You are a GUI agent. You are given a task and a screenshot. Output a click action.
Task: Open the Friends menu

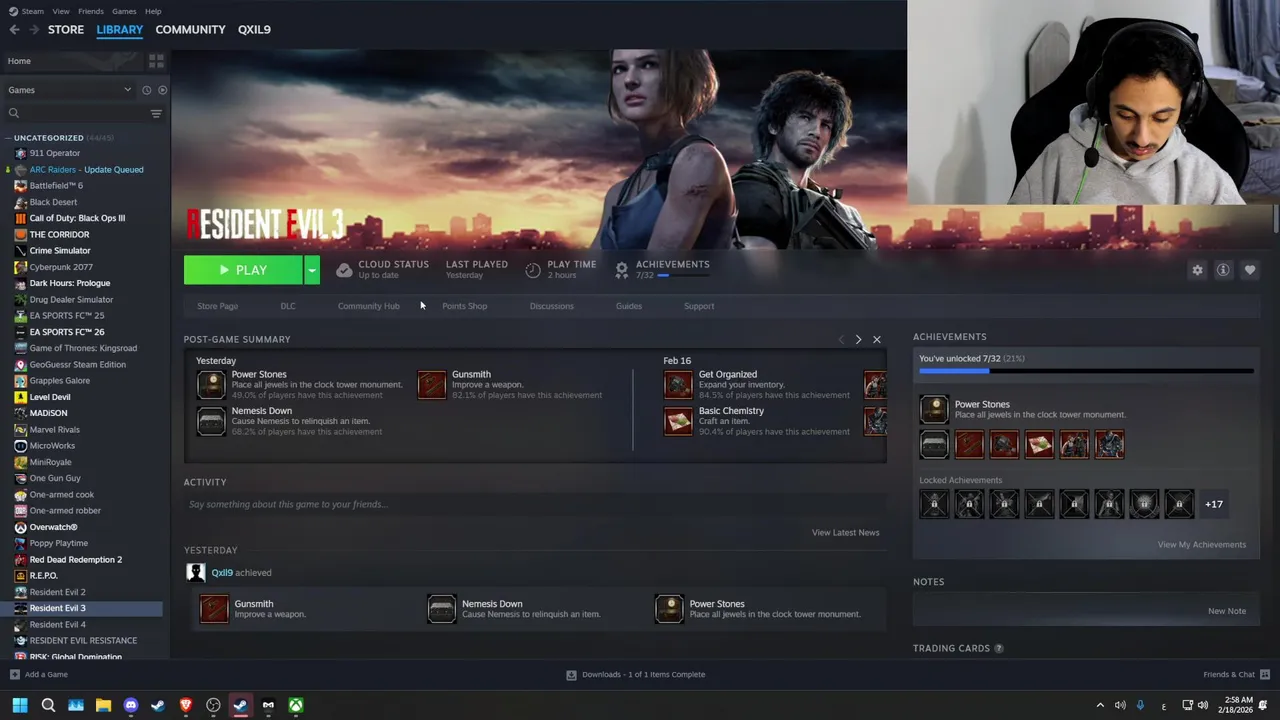tap(91, 11)
